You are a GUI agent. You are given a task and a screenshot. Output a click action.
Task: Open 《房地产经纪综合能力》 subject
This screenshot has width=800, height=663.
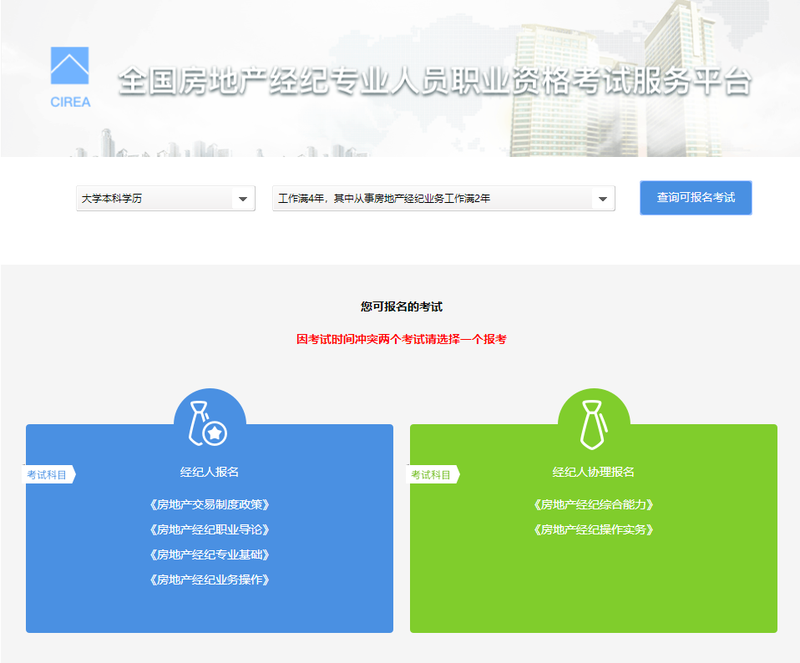[593, 505]
